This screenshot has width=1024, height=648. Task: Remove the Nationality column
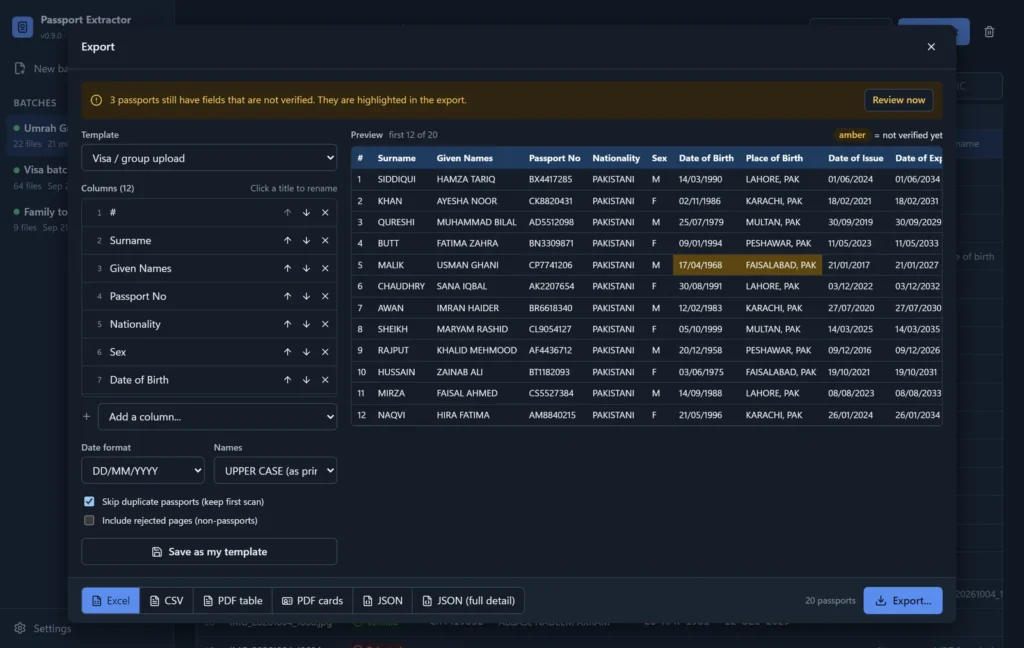click(x=325, y=324)
